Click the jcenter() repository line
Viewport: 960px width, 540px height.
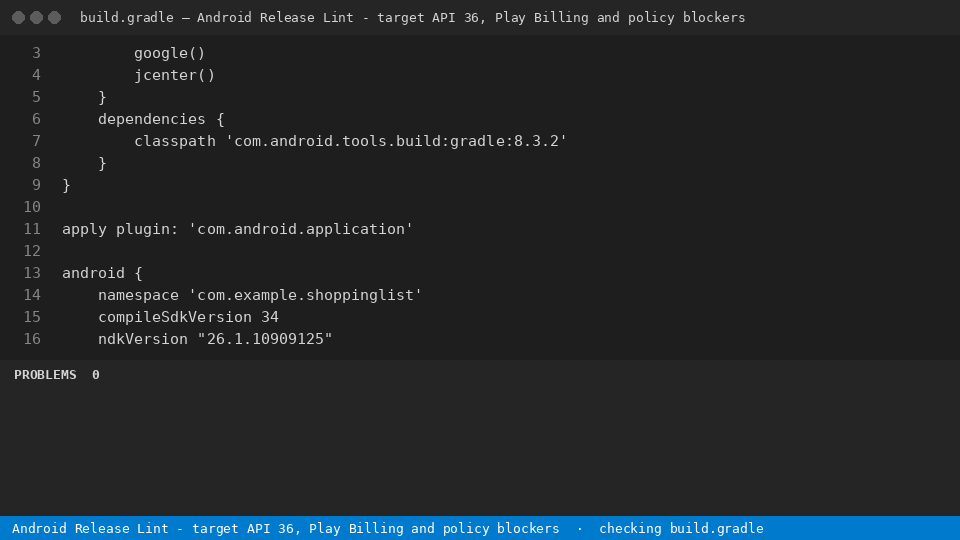174,75
